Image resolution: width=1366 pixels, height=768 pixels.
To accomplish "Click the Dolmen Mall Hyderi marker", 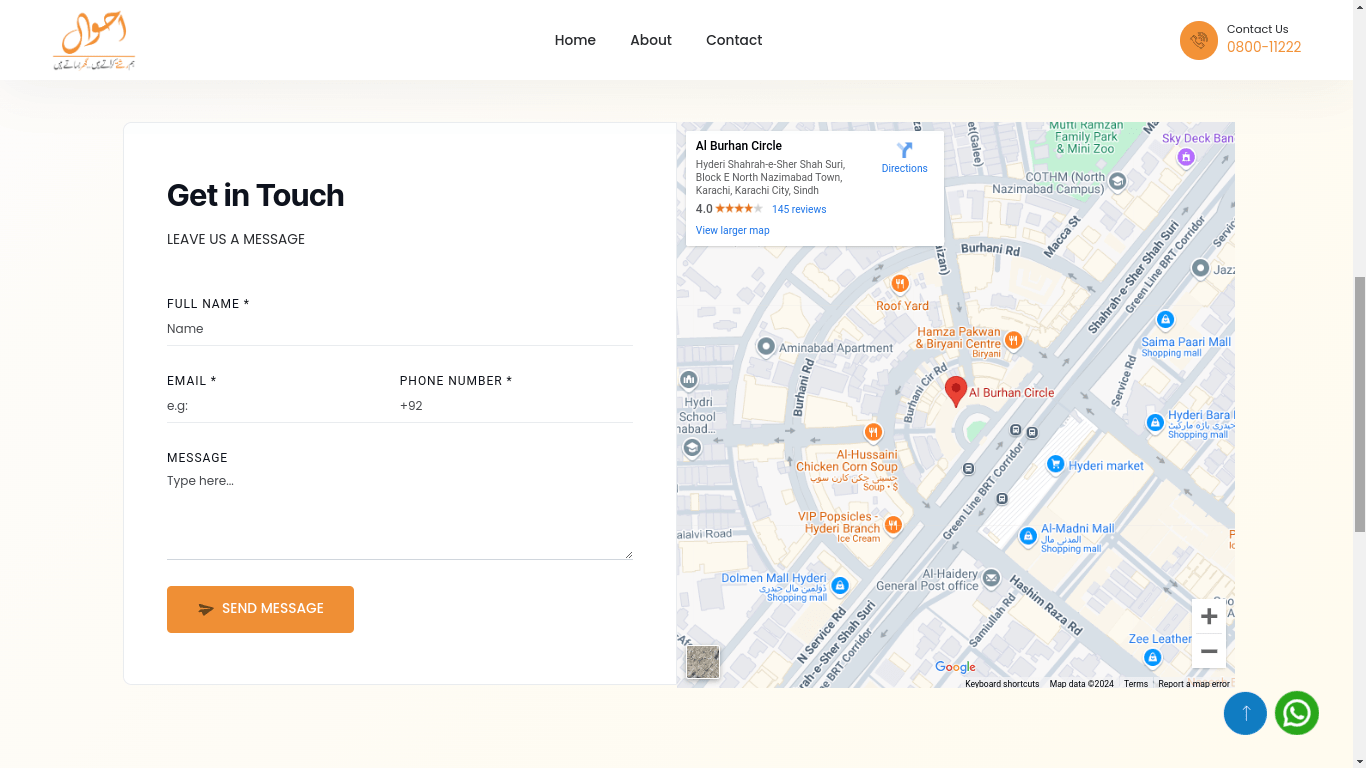I will click(840, 585).
